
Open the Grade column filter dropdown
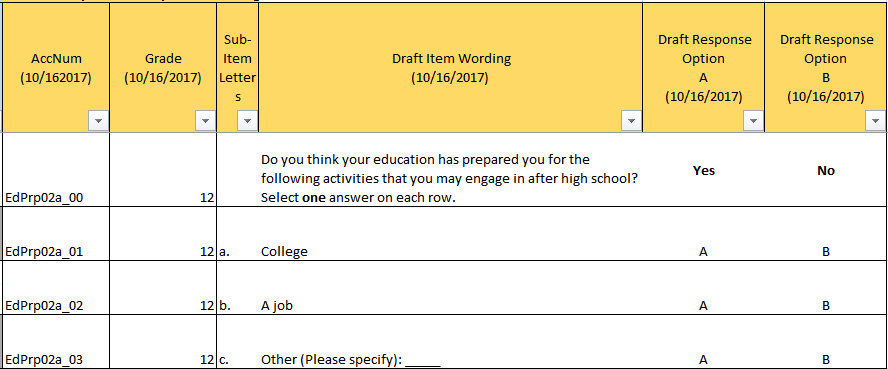(205, 121)
